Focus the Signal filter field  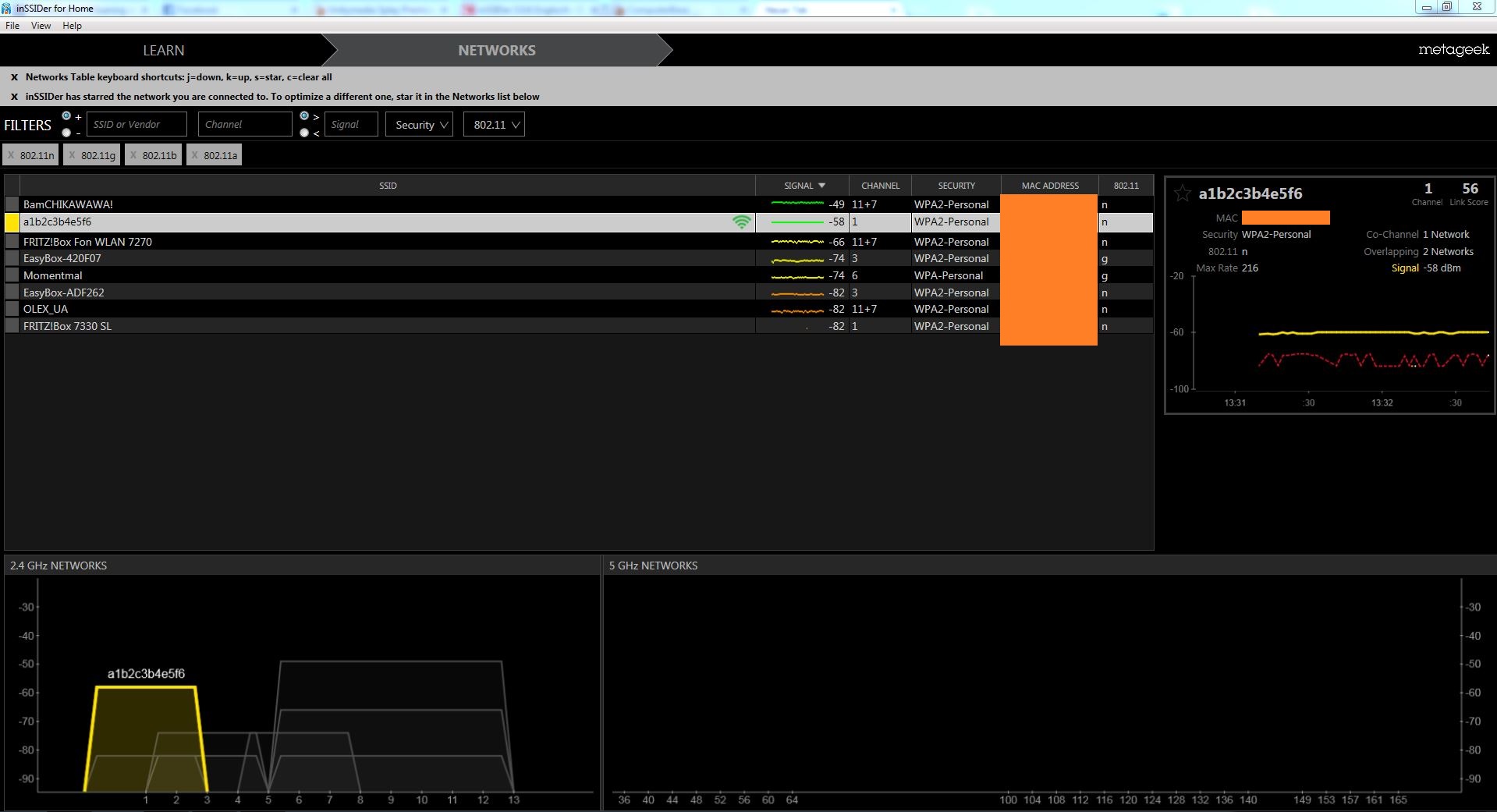351,125
